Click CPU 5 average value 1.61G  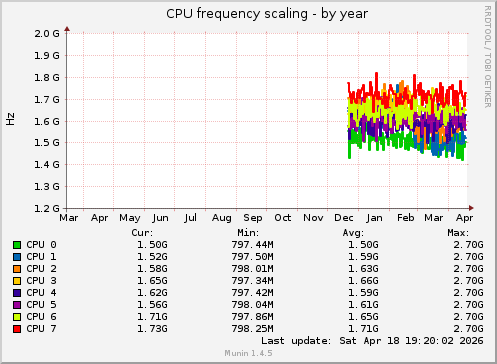pyautogui.click(x=363, y=305)
